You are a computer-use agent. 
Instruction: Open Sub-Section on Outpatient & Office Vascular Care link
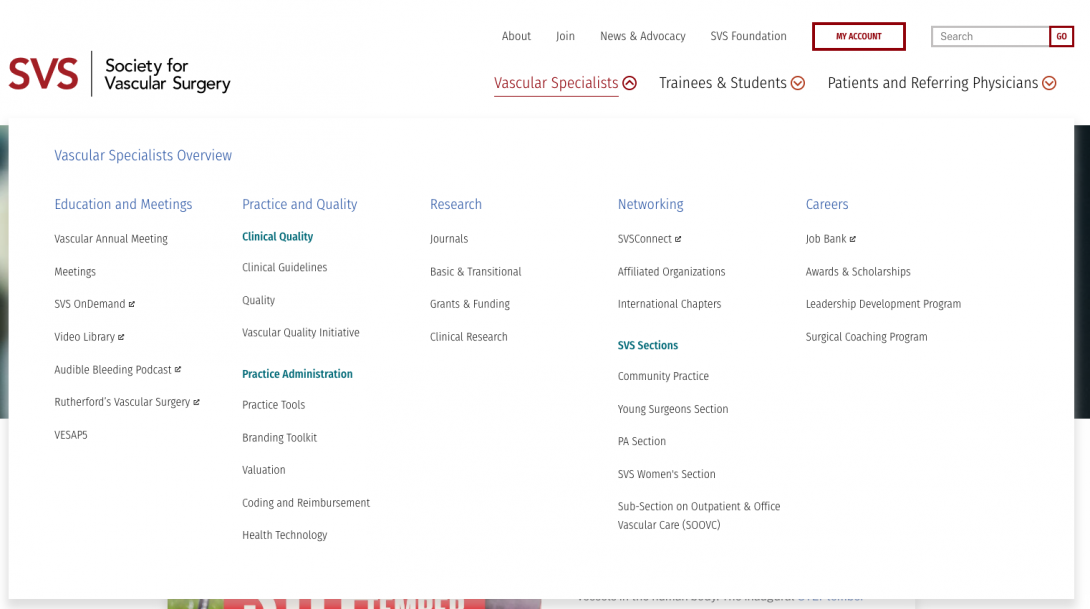pos(699,516)
